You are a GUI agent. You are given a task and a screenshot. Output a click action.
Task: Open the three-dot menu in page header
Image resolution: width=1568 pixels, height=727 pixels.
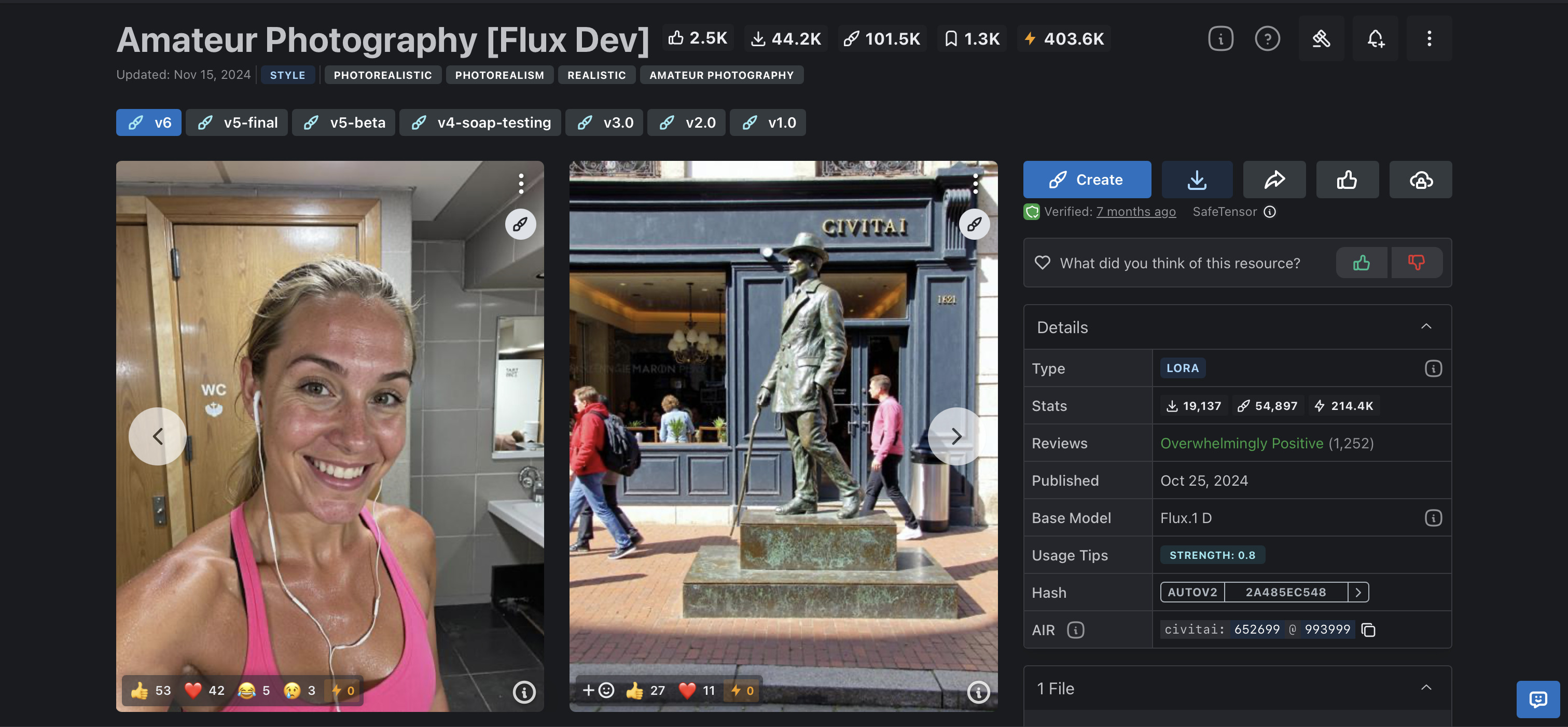pos(1428,39)
